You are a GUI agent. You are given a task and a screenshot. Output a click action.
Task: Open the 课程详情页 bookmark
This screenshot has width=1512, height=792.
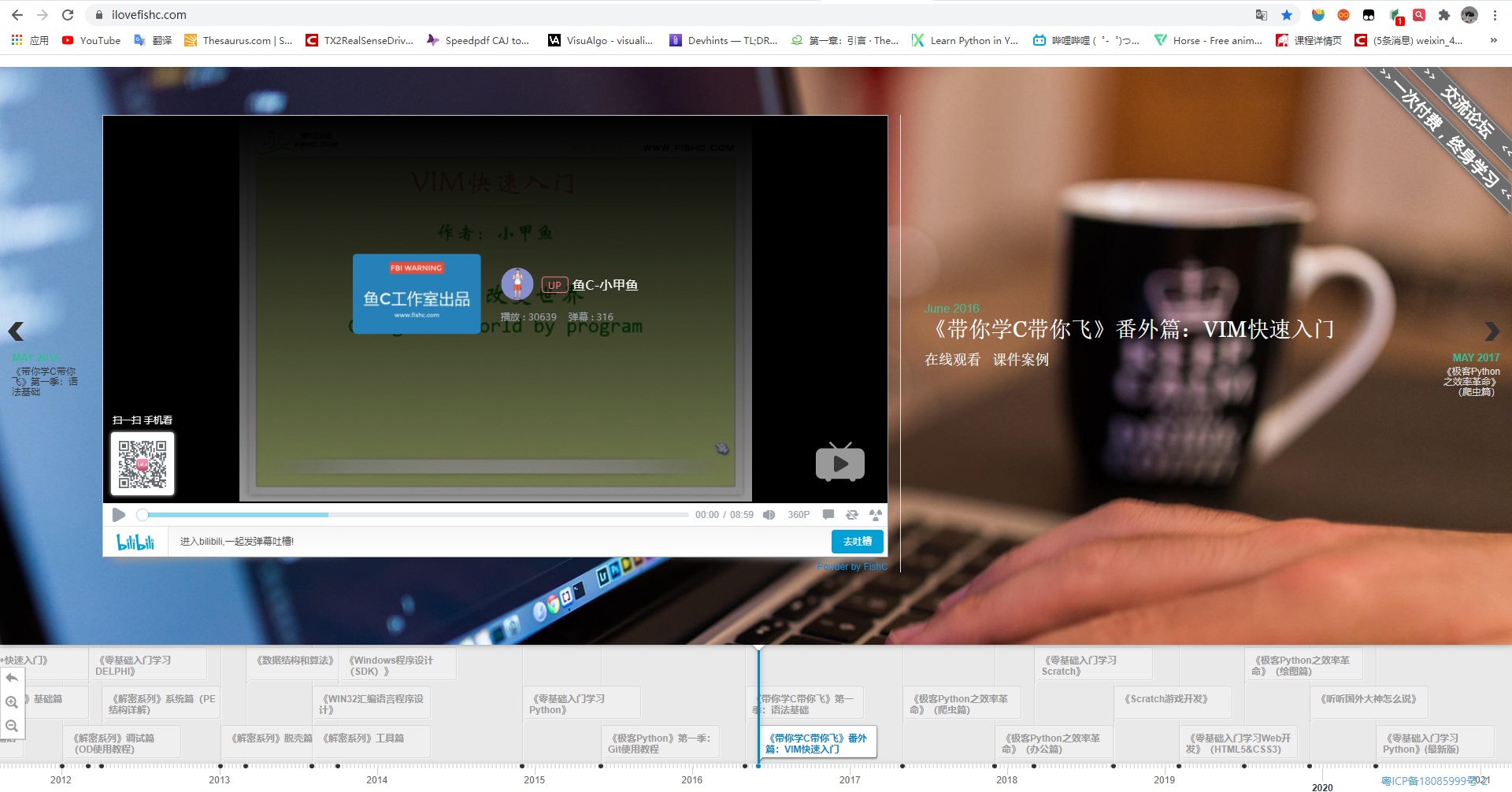[x=1309, y=40]
